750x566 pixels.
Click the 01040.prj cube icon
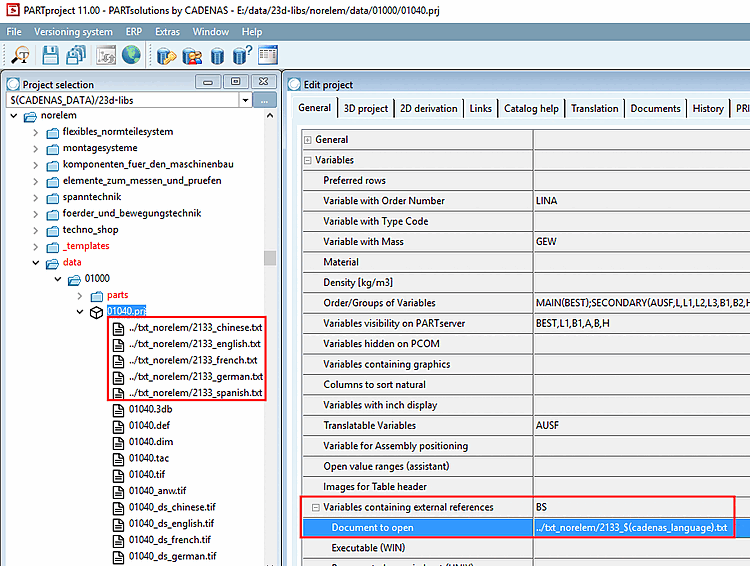coord(97,312)
